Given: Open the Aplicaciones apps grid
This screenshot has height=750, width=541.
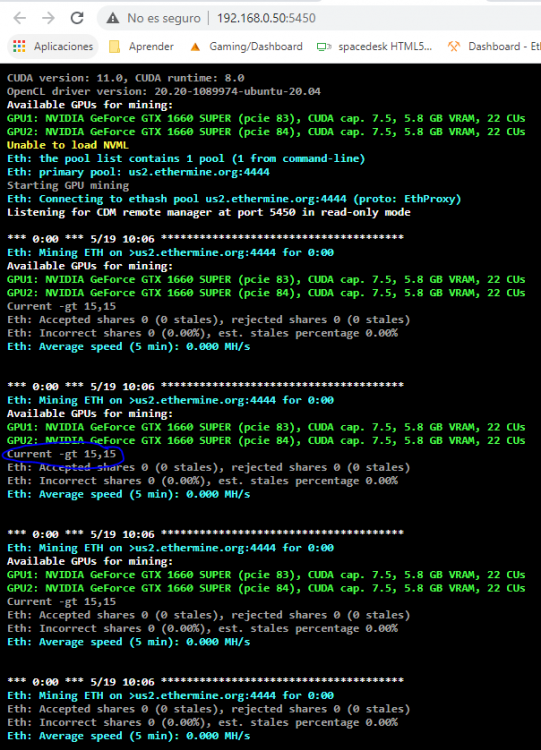Looking at the screenshot, I should tap(53, 46).
